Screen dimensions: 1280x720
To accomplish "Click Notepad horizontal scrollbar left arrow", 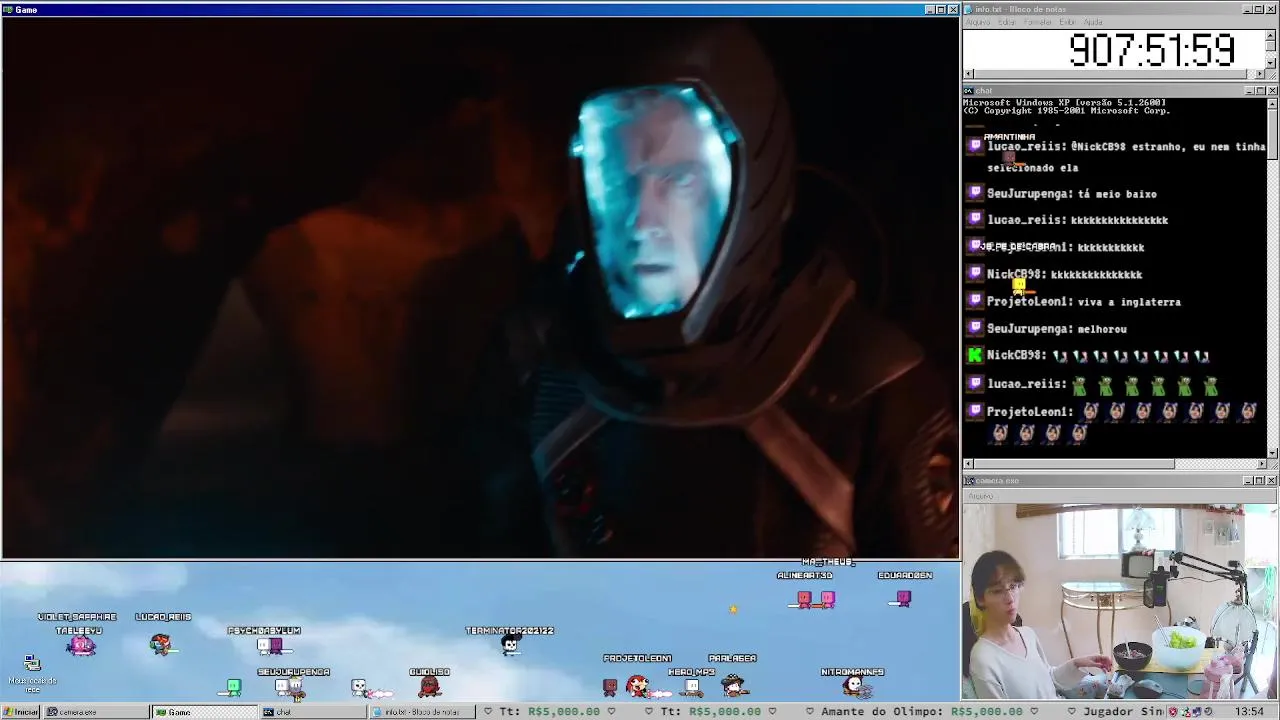I will [968, 73].
